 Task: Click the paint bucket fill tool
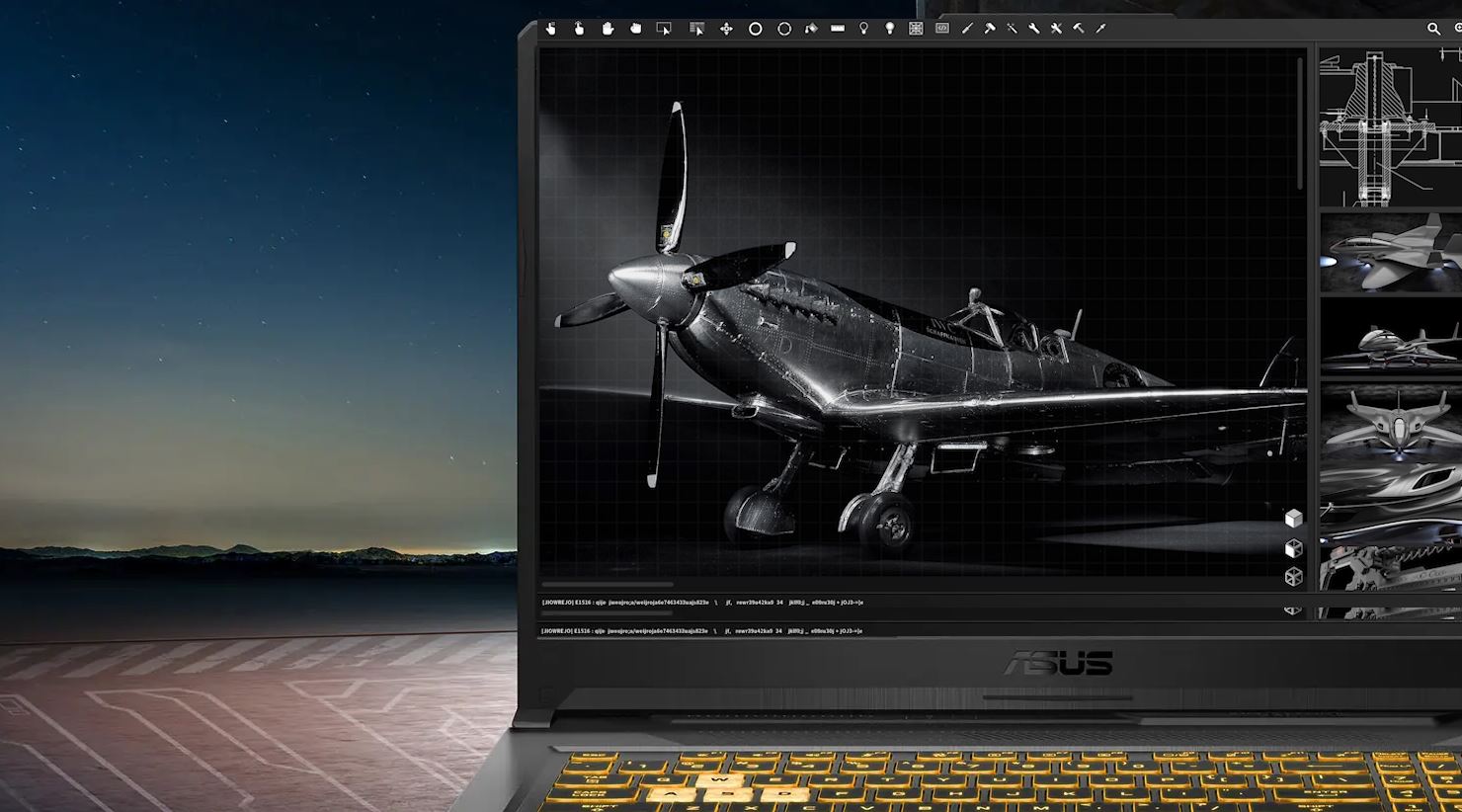tap(811, 29)
